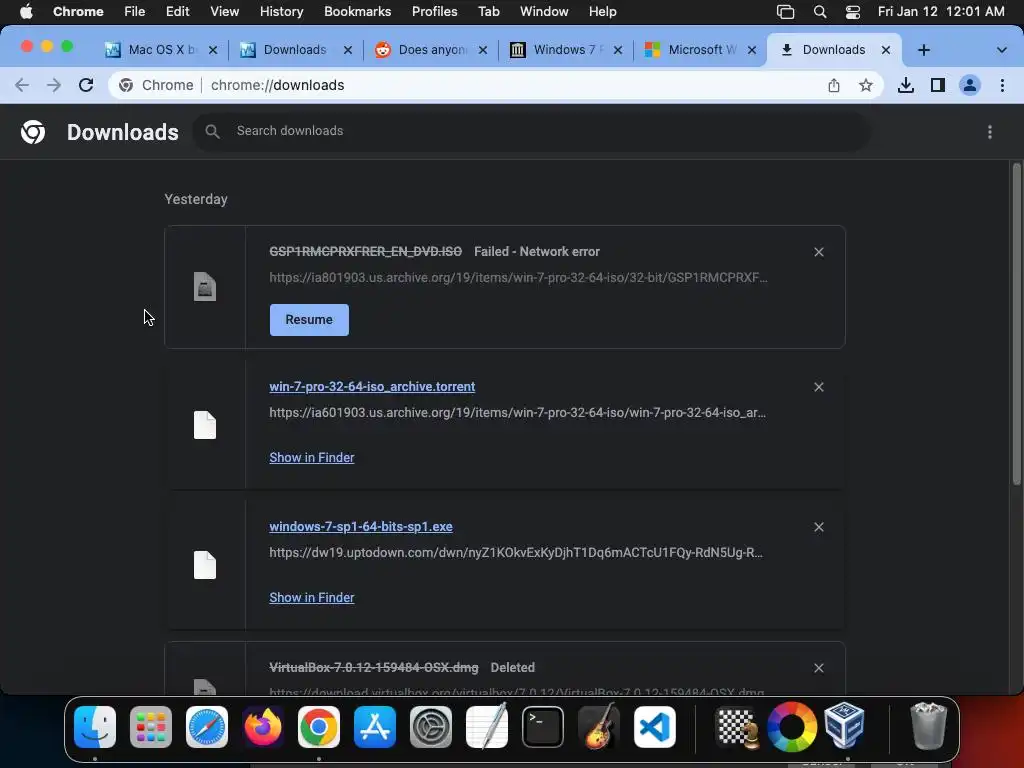The image size is (1024, 768).
Task: Click the Stage Manager windows icon in menu bar
Action: [x=785, y=12]
